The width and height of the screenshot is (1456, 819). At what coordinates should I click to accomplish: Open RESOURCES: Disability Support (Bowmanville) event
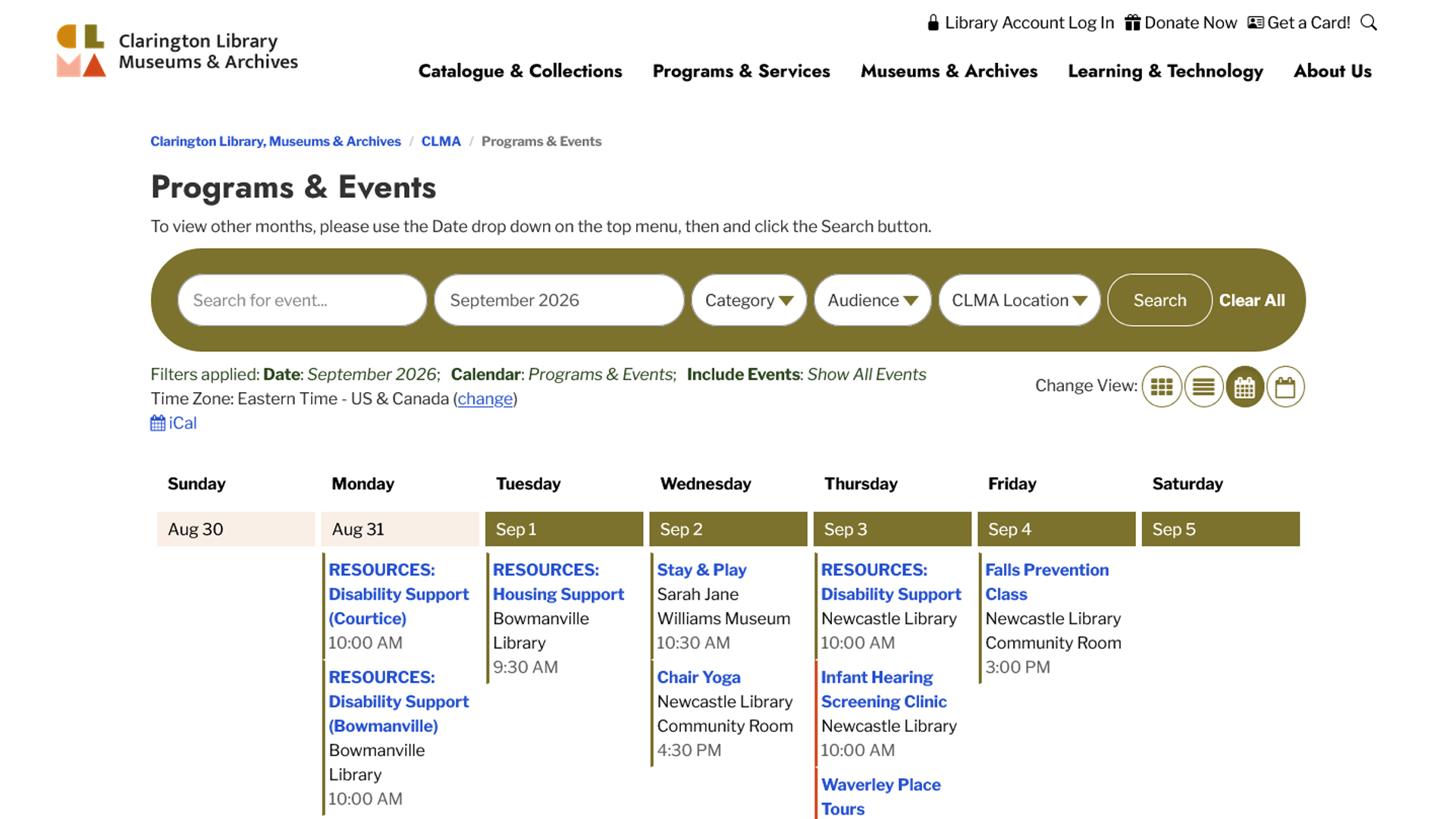pyautogui.click(x=398, y=701)
